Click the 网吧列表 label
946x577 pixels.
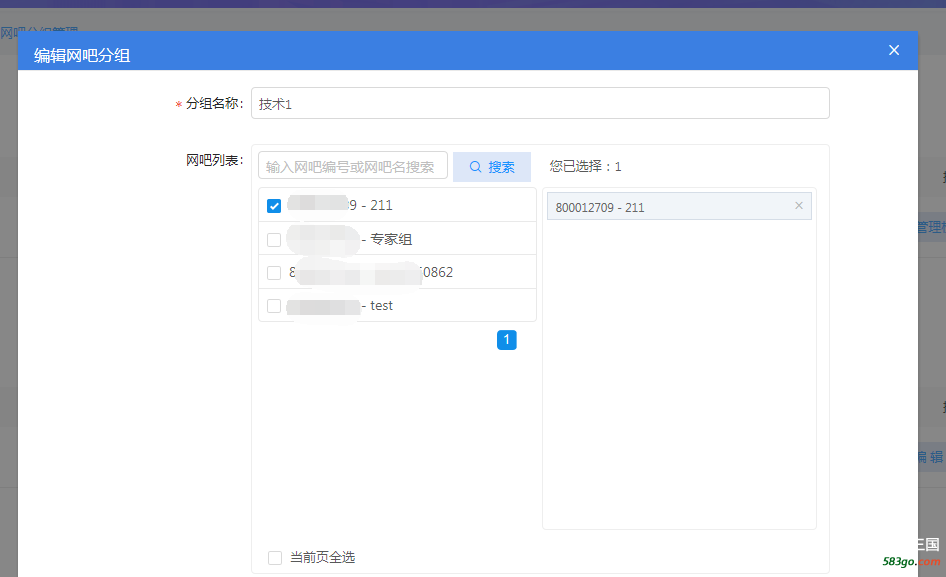[x=214, y=161]
